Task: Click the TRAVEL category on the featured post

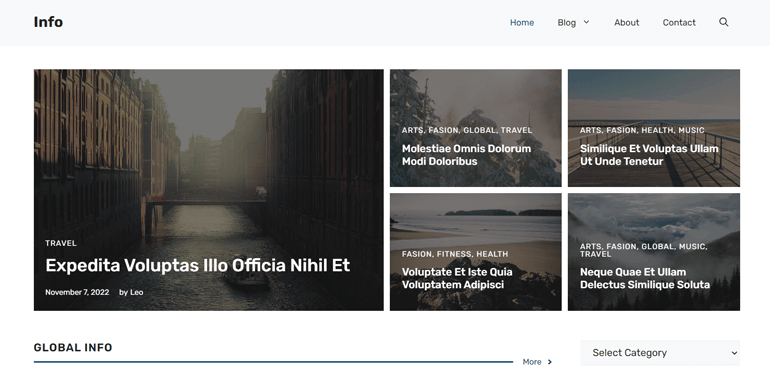Action: click(61, 243)
